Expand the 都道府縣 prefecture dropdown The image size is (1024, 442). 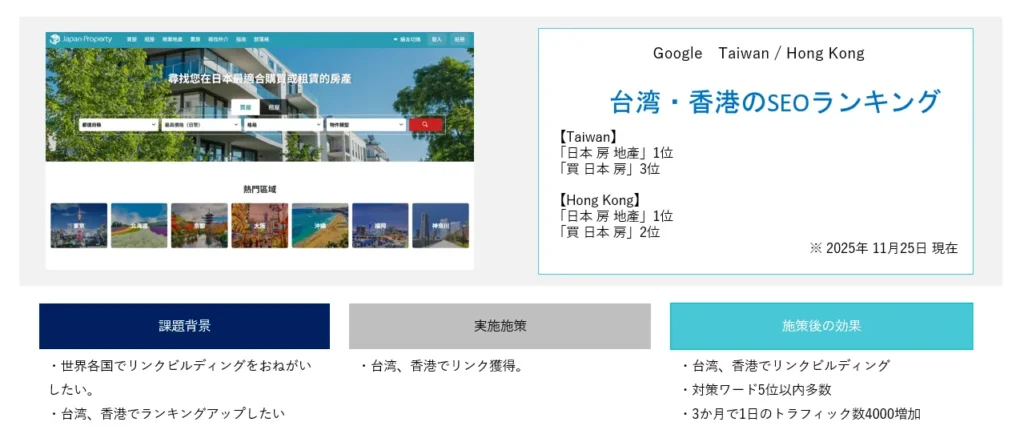pos(118,124)
